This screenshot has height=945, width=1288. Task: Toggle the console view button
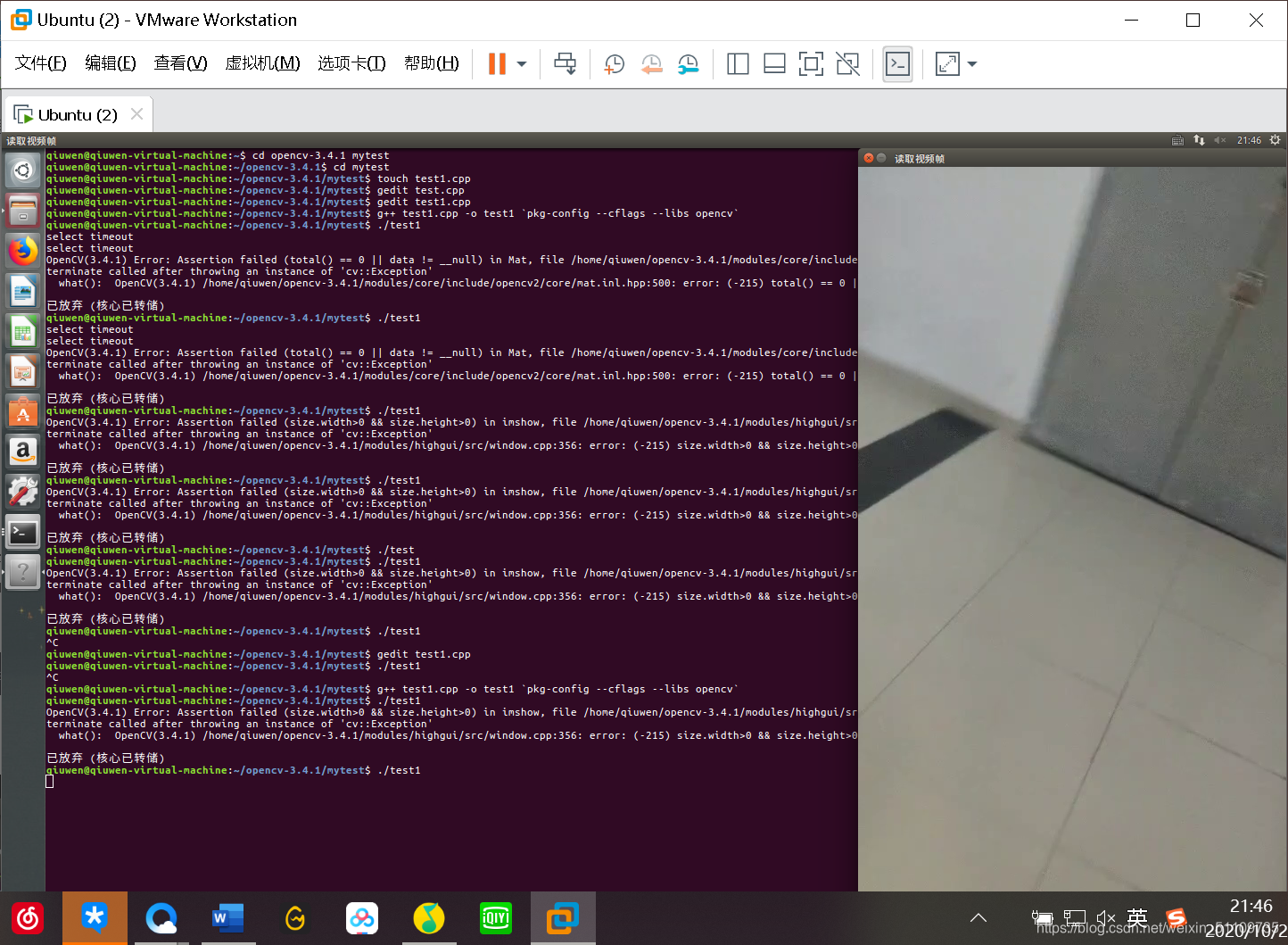897,63
